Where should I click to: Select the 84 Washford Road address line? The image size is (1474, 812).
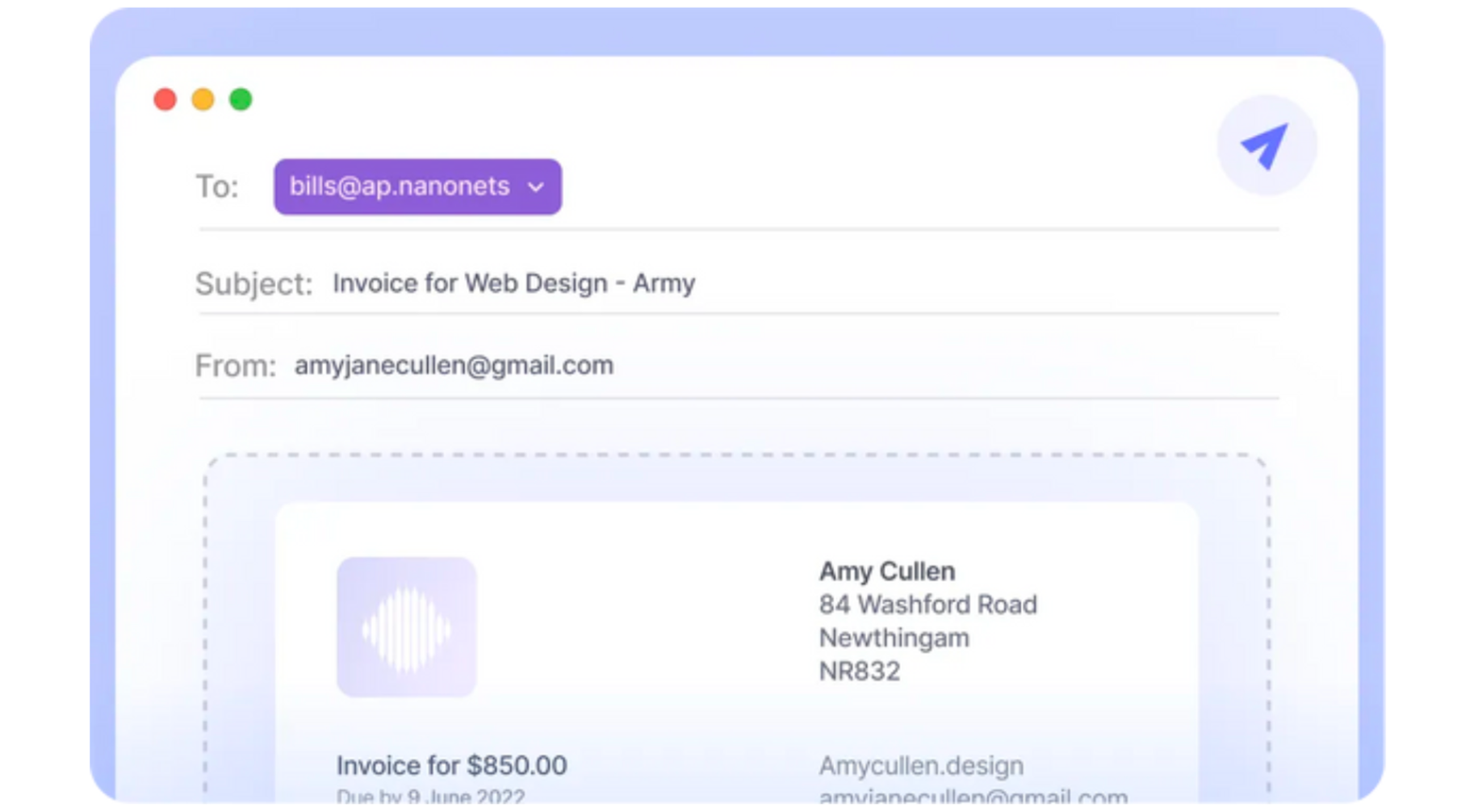click(928, 605)
